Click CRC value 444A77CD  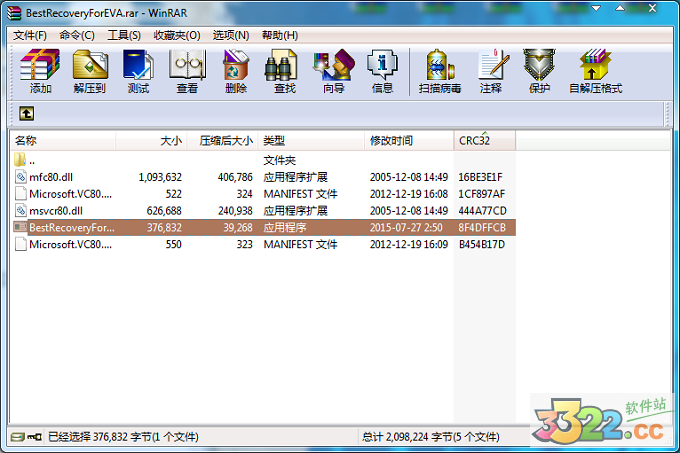482,211
